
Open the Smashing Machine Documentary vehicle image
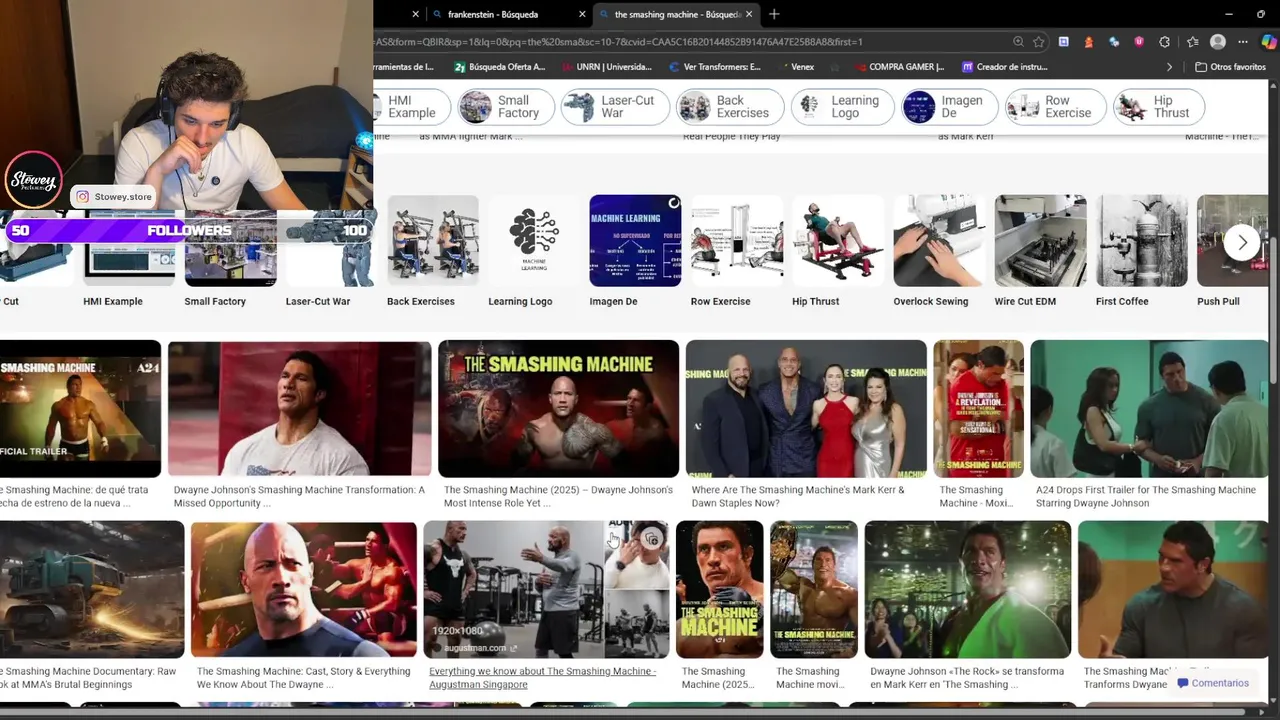92,590
